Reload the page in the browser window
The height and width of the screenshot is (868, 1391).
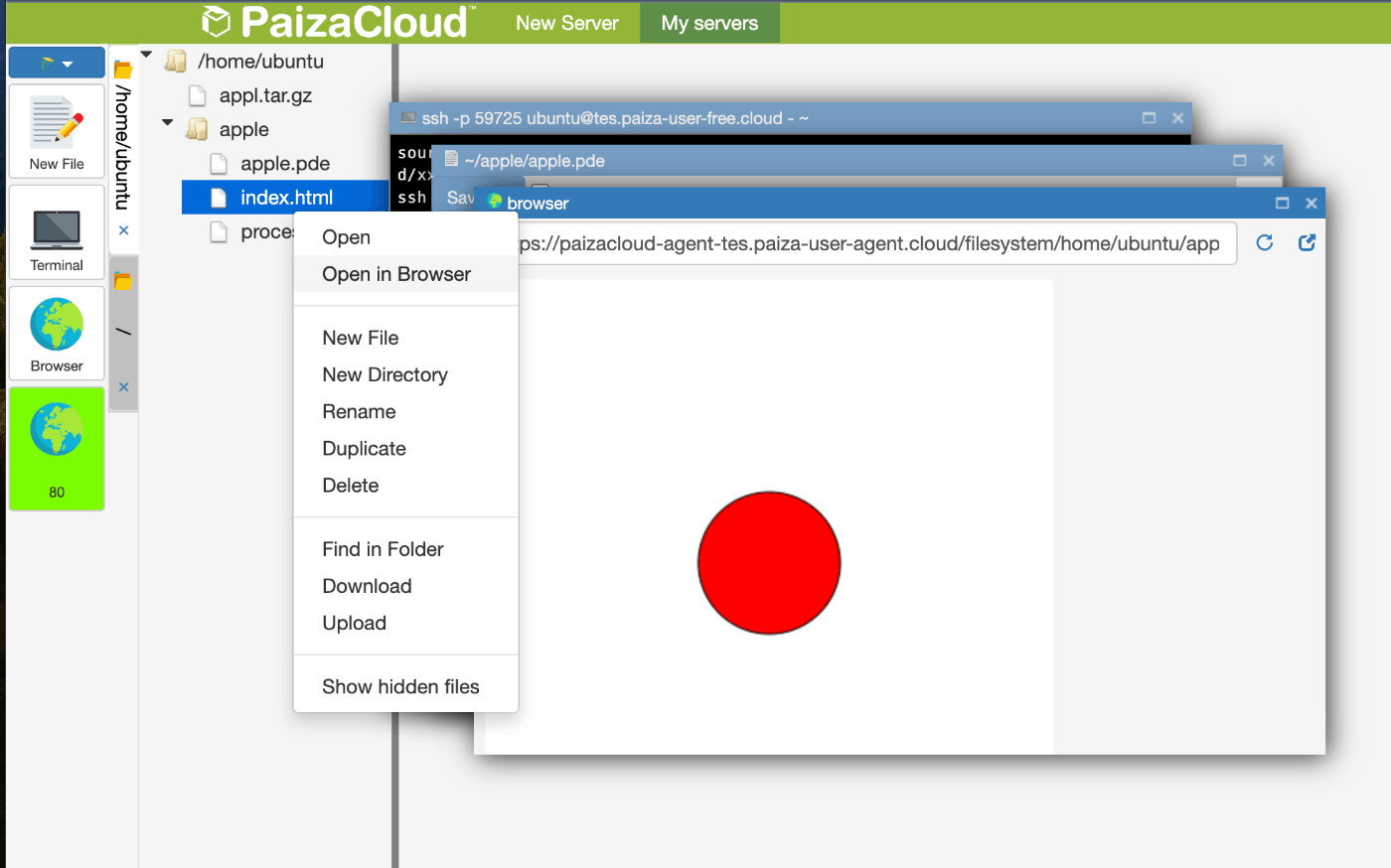pos(1264,242)
